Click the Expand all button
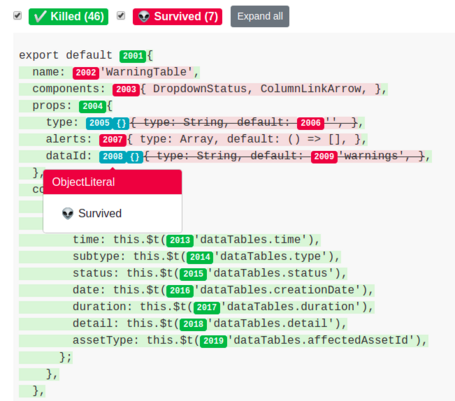Viewport: 455px width, 401px height. tap(260, 16)
